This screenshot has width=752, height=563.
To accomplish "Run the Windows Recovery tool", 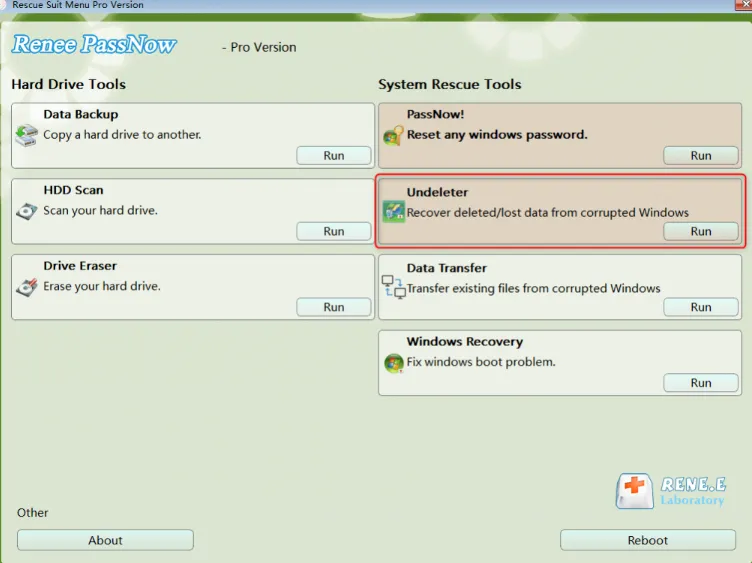I will (701, 383).
